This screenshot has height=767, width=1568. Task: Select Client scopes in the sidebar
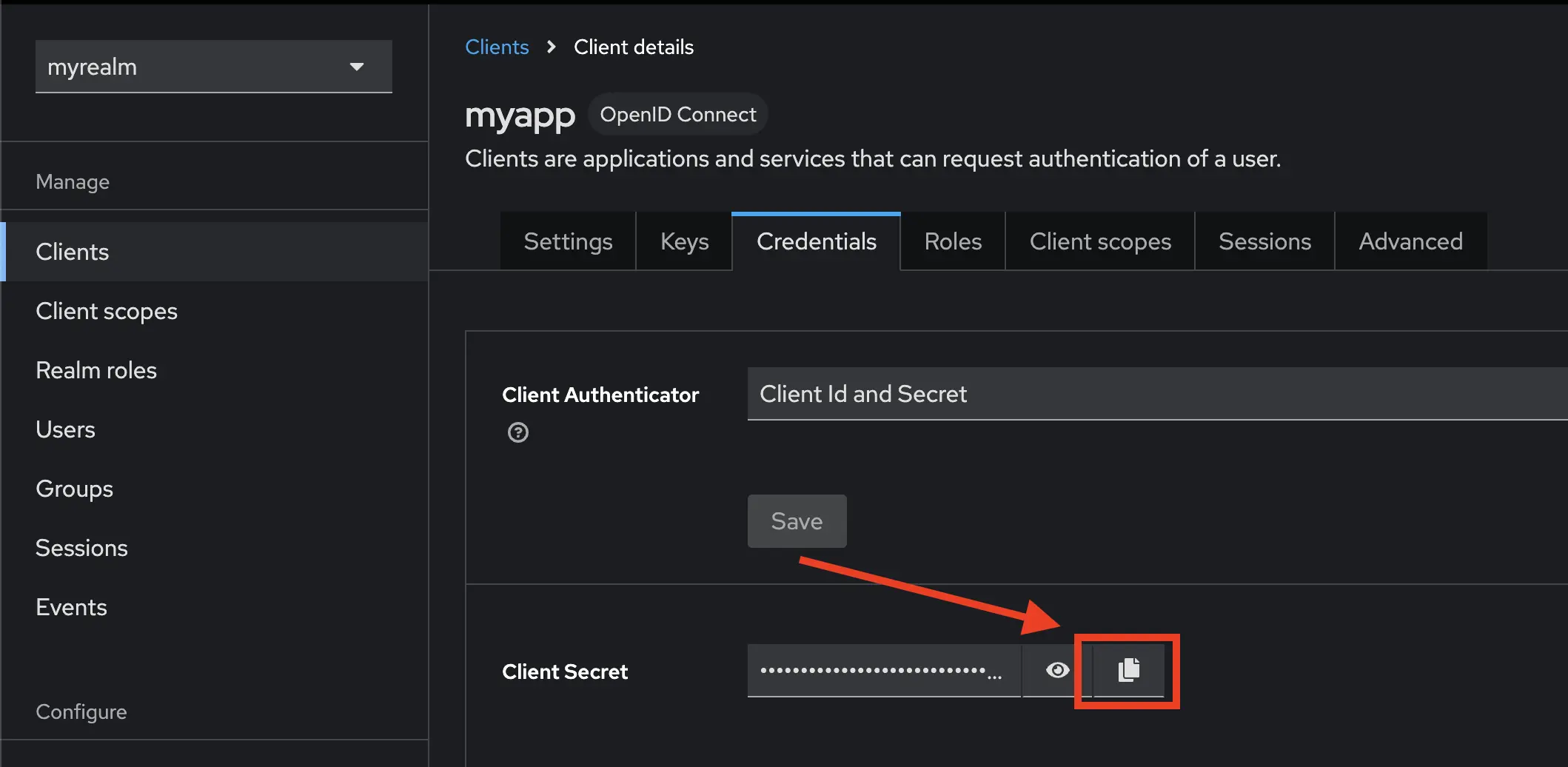[x=107, y=311]
